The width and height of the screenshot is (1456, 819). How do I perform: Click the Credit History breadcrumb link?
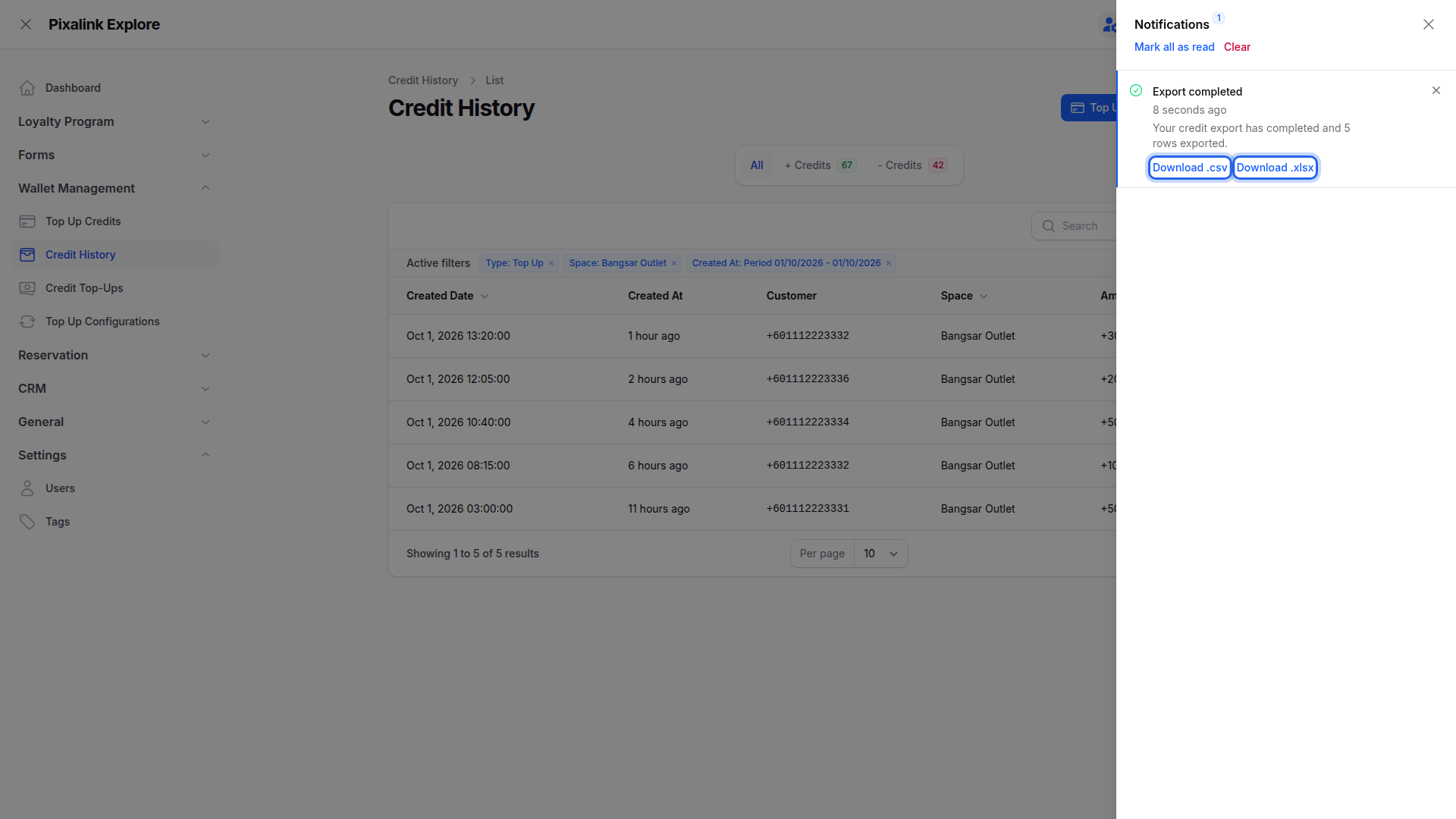pyautogui.click(x=423, y=80)
